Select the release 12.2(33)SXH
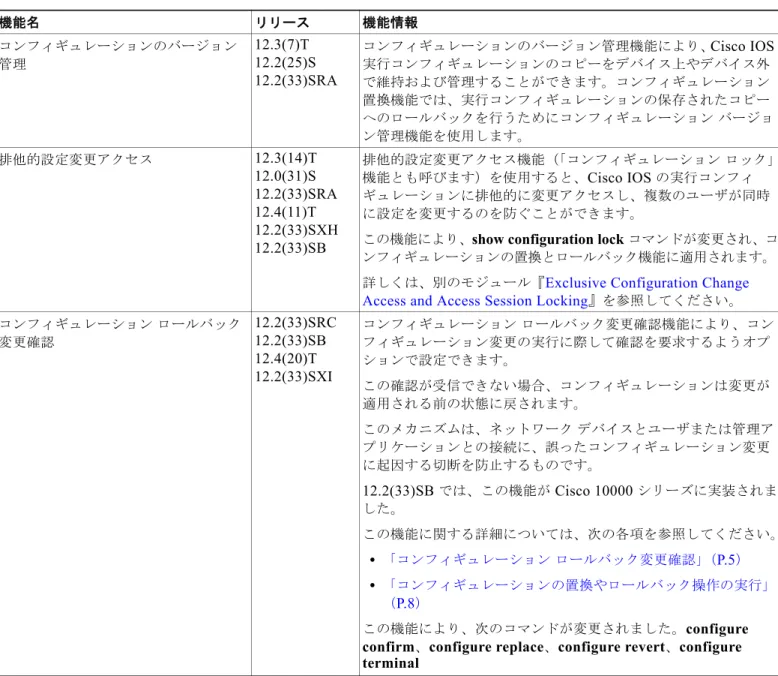The image size is (778, 676). pyautogui.click(x=296, y=230)
